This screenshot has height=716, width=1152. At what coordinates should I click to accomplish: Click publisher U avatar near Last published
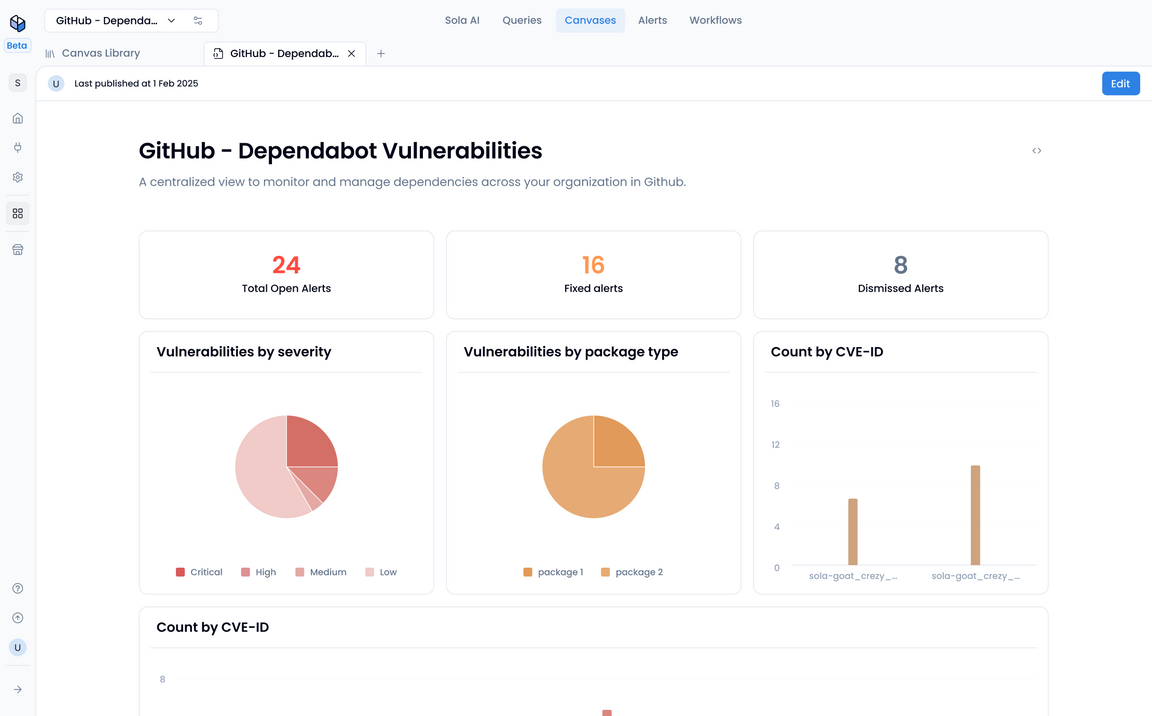pos(56,84)
